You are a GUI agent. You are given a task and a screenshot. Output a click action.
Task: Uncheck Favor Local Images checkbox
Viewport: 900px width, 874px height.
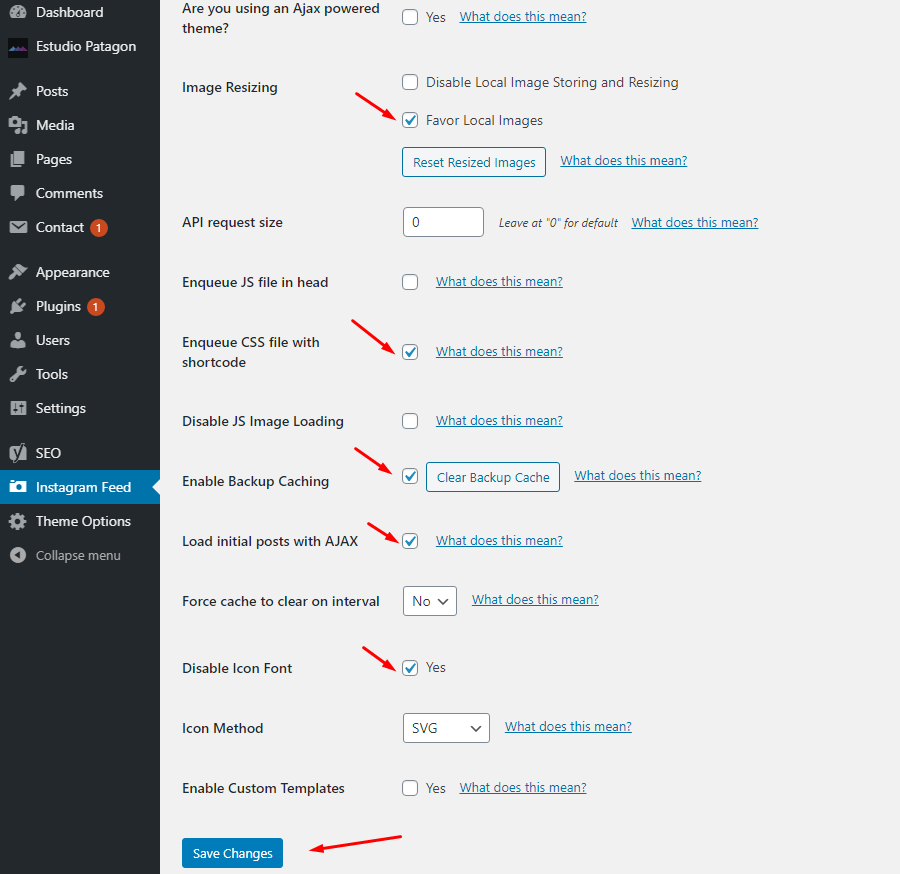(410, 120)
